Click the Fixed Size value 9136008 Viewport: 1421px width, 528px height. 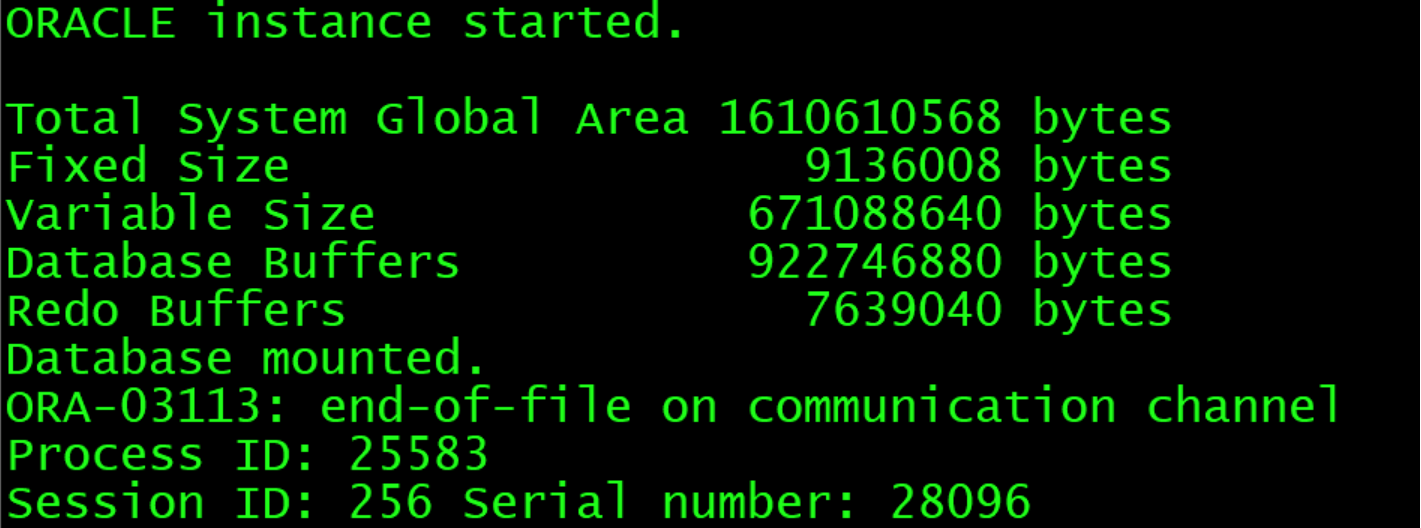point(902,166)
